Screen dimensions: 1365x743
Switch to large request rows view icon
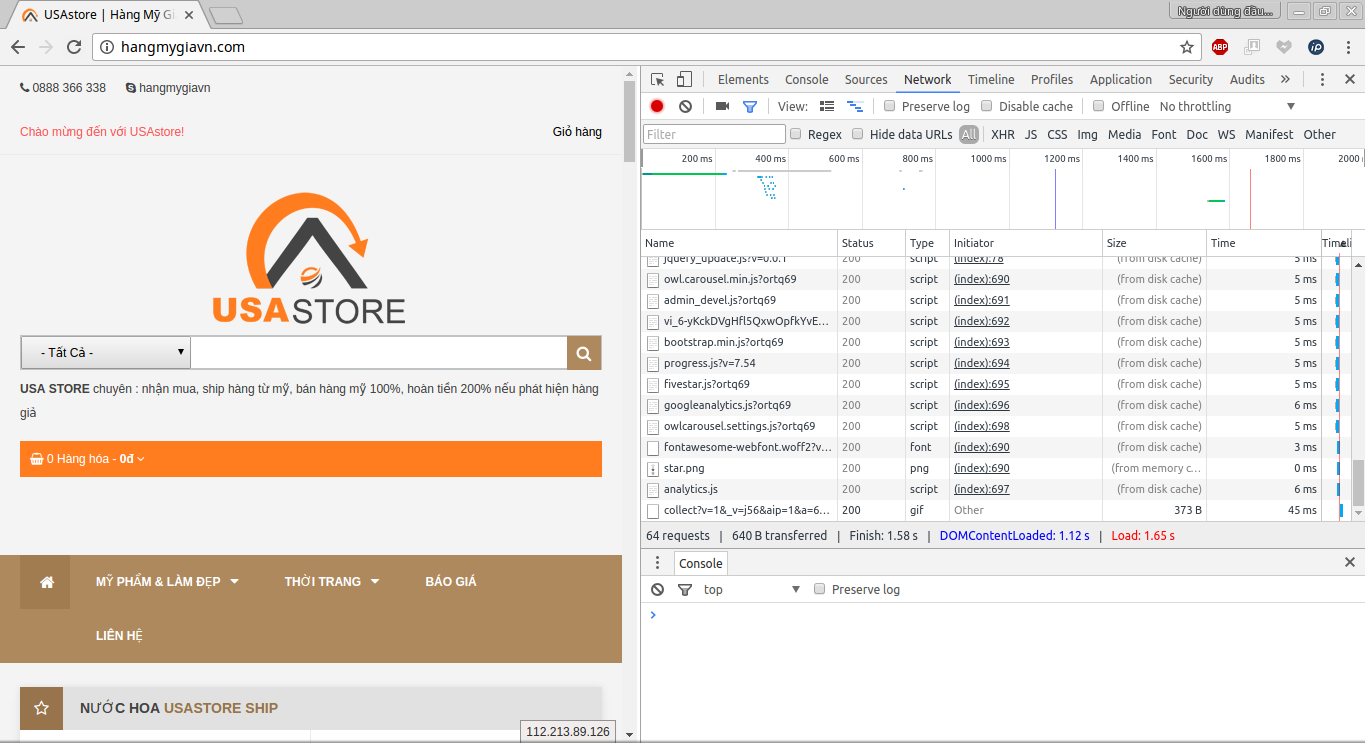(827, 106)
